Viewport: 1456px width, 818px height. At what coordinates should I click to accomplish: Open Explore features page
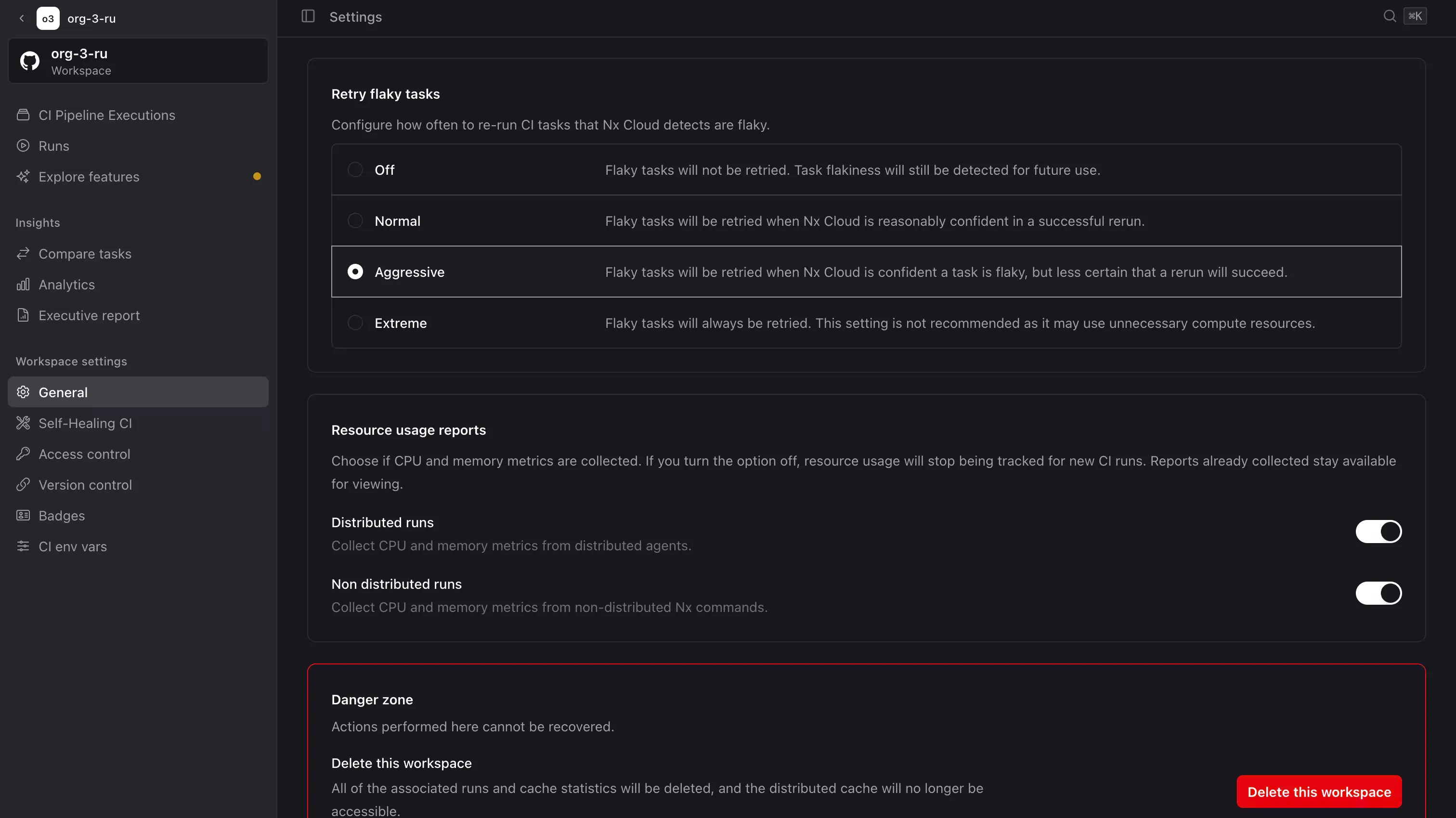(x=138, y=176)
